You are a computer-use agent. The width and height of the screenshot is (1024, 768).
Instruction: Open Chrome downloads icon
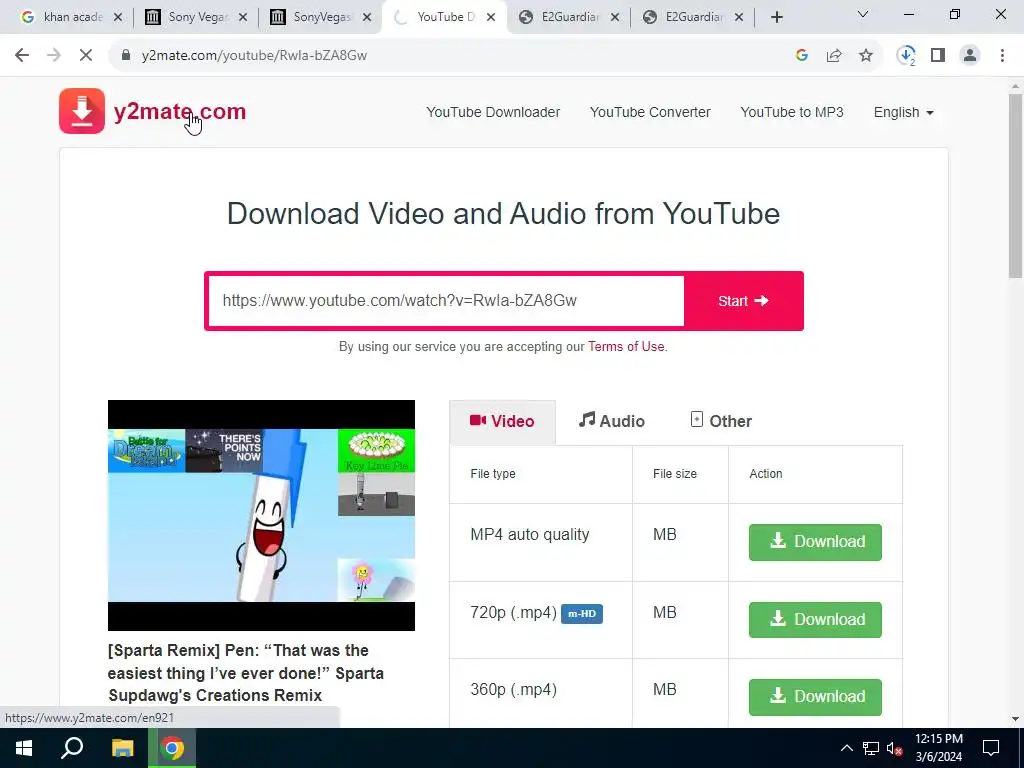(906, 56)
